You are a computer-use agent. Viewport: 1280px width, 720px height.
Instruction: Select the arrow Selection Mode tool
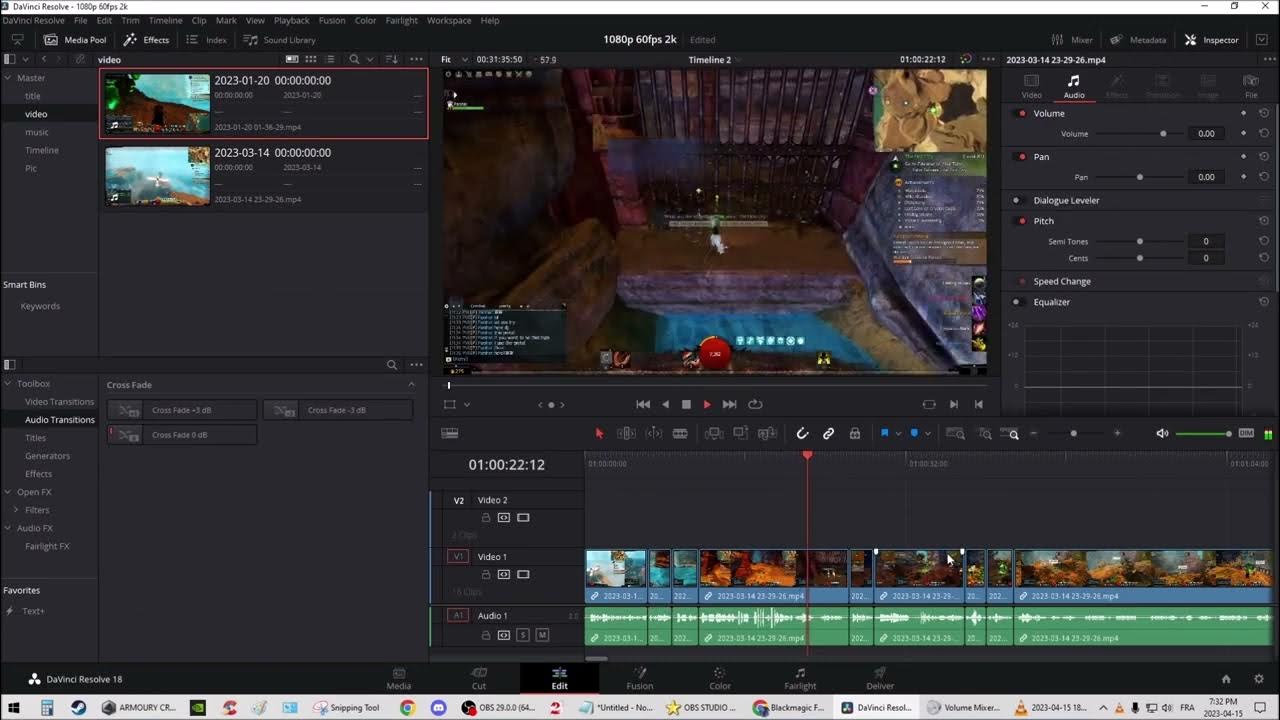click(x=599, y=433)
